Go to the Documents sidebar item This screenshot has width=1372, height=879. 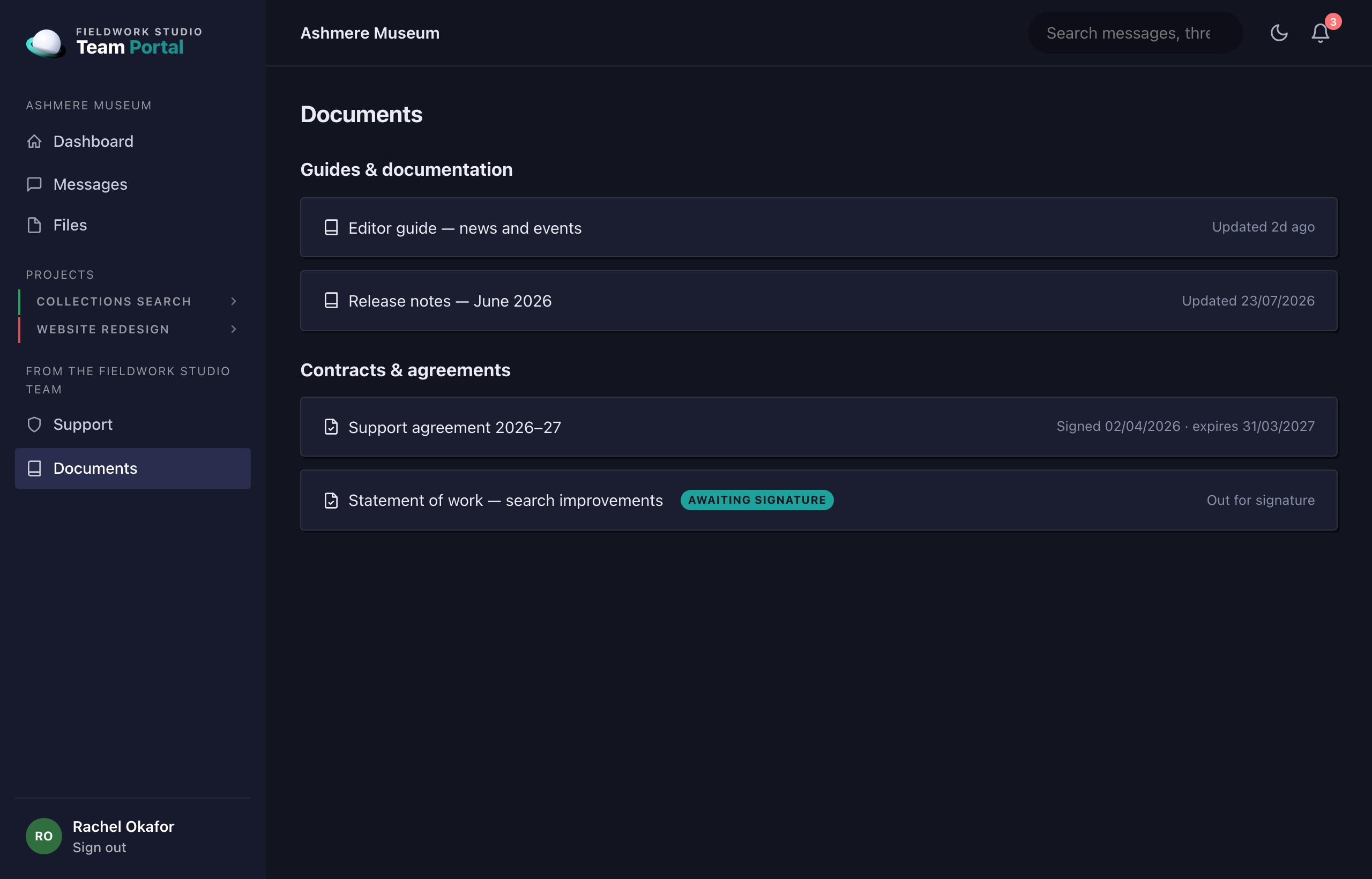pyautogui.click(x=133, y=468)
